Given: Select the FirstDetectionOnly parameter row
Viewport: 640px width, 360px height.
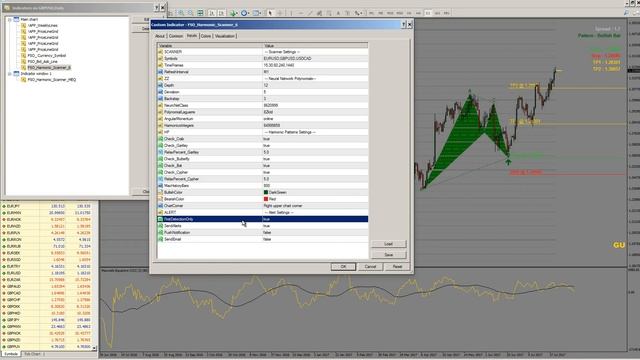Looking at the screenshot, I should click(262, 219).
